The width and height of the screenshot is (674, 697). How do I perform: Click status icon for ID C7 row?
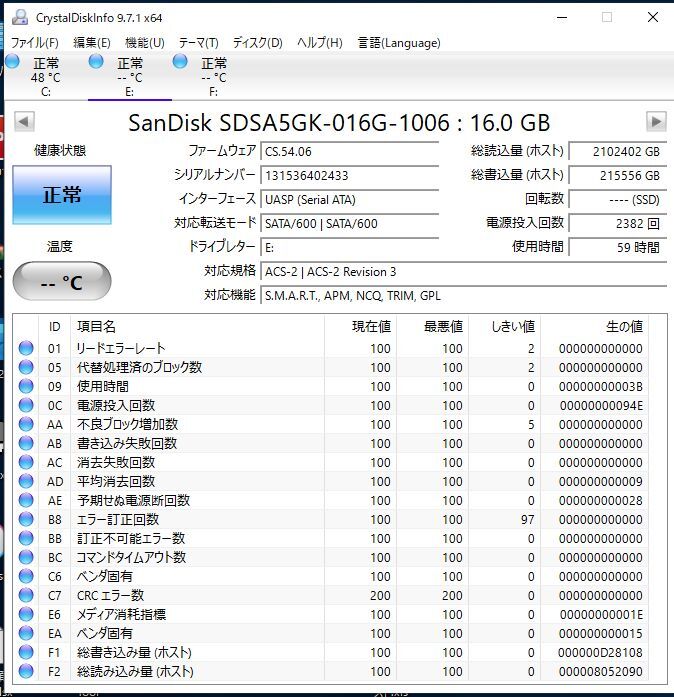(x=26, y=595)
